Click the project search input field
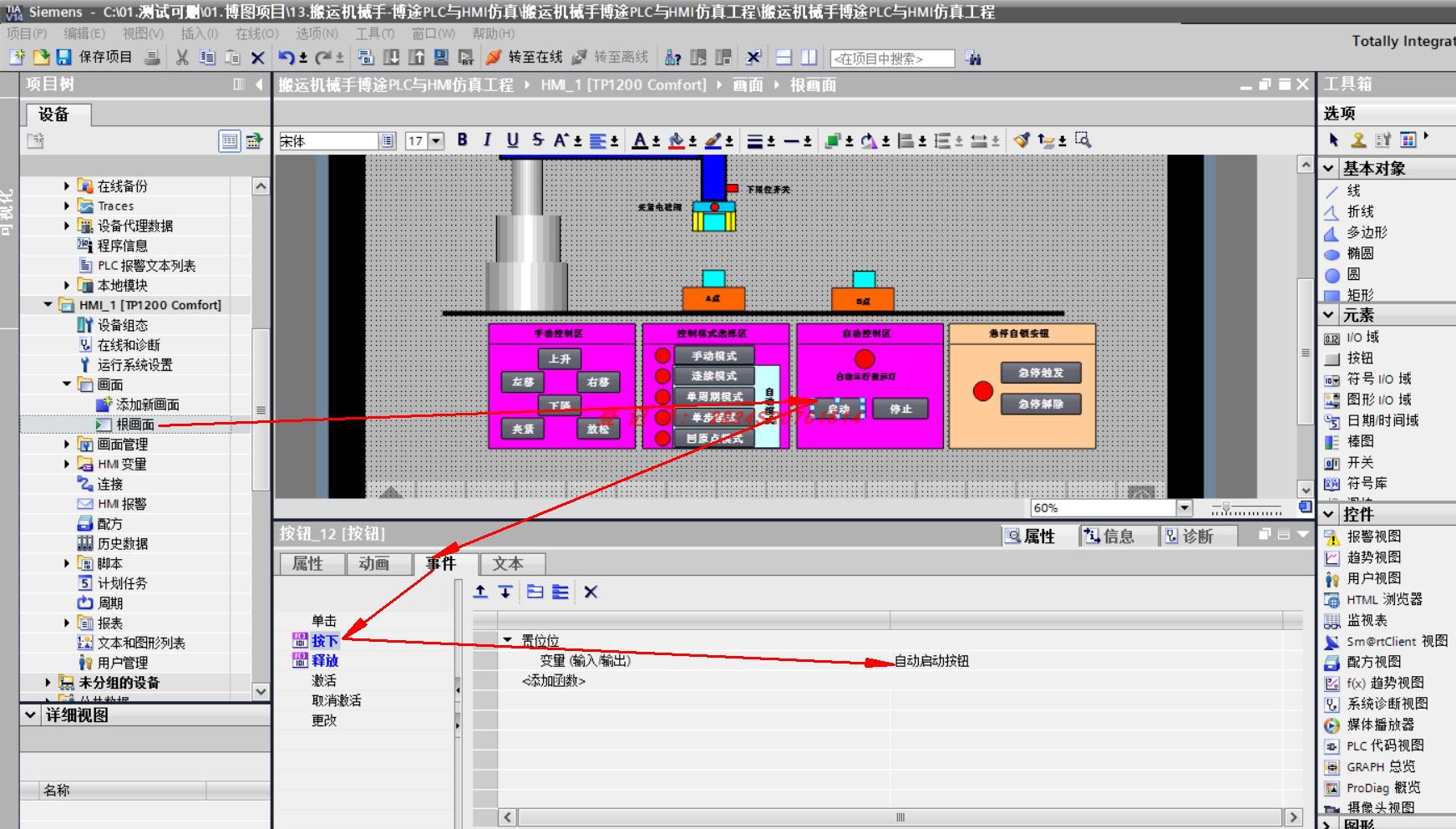 891,58
